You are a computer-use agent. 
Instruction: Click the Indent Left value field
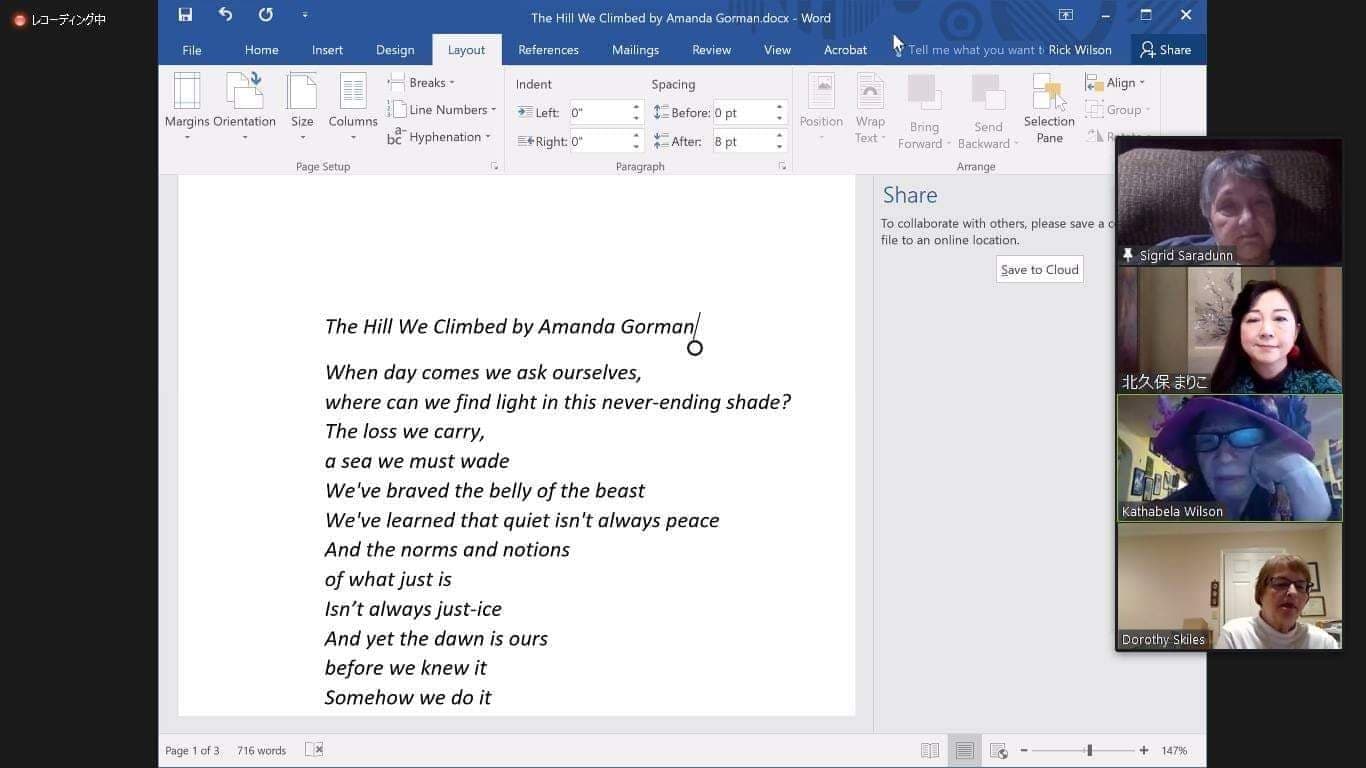tap(599, 113)
